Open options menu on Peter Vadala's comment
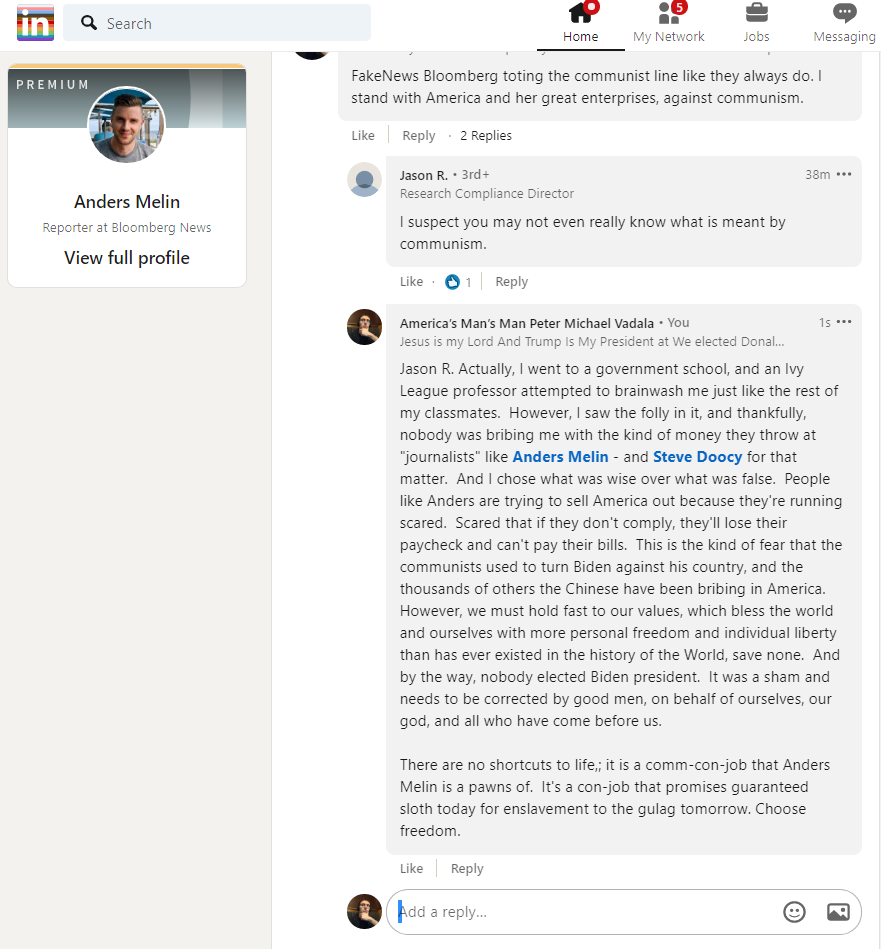The image size is (881, 949). pos(844,322)
